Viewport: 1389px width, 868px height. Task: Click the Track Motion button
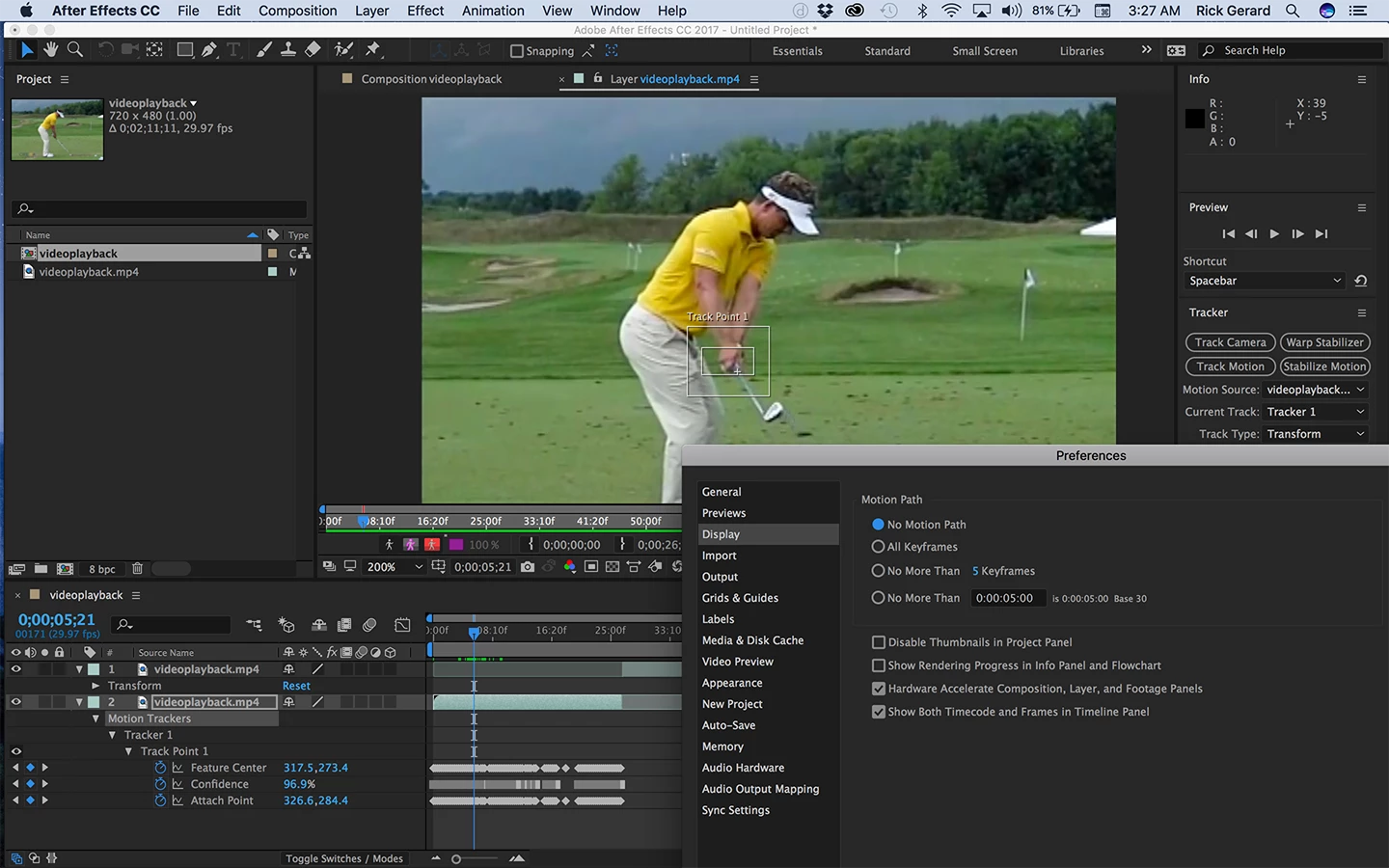pyautogui.click(x=1230, y=366)
